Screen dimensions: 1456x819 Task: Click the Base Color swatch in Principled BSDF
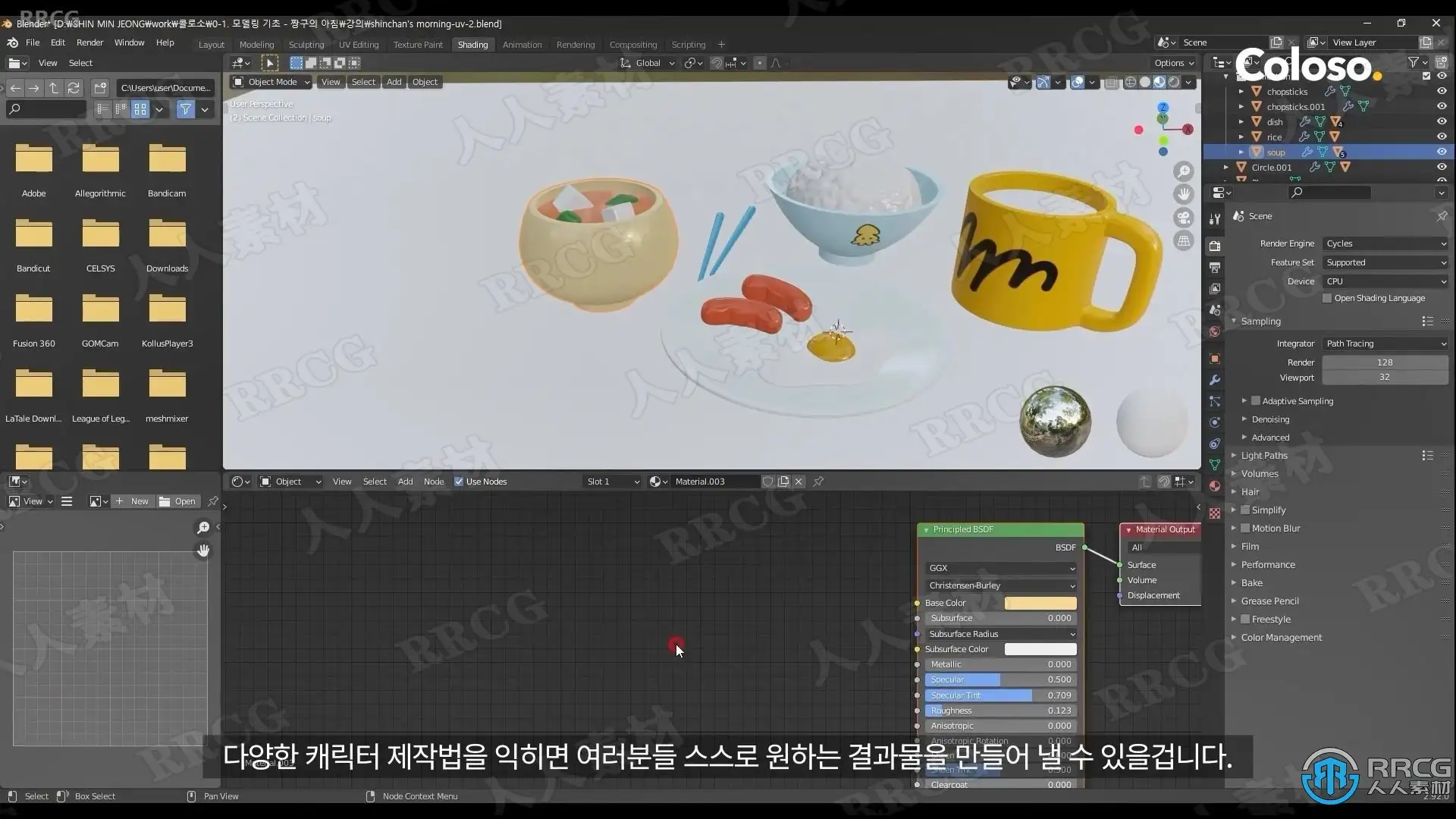click(1040, 603)
